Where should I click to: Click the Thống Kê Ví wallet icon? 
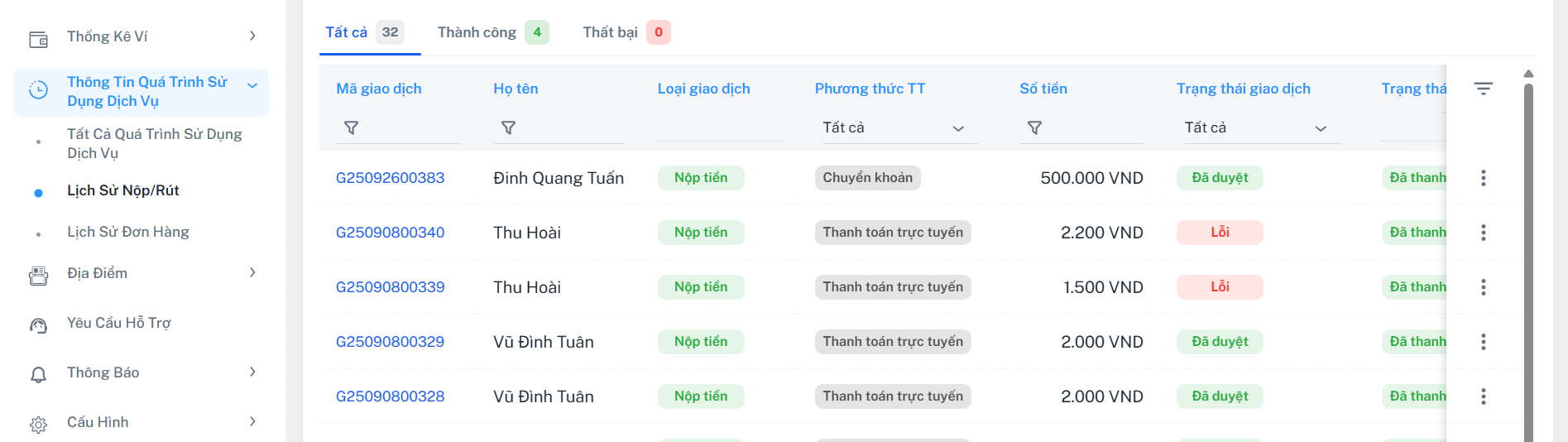tap(39, 39)
